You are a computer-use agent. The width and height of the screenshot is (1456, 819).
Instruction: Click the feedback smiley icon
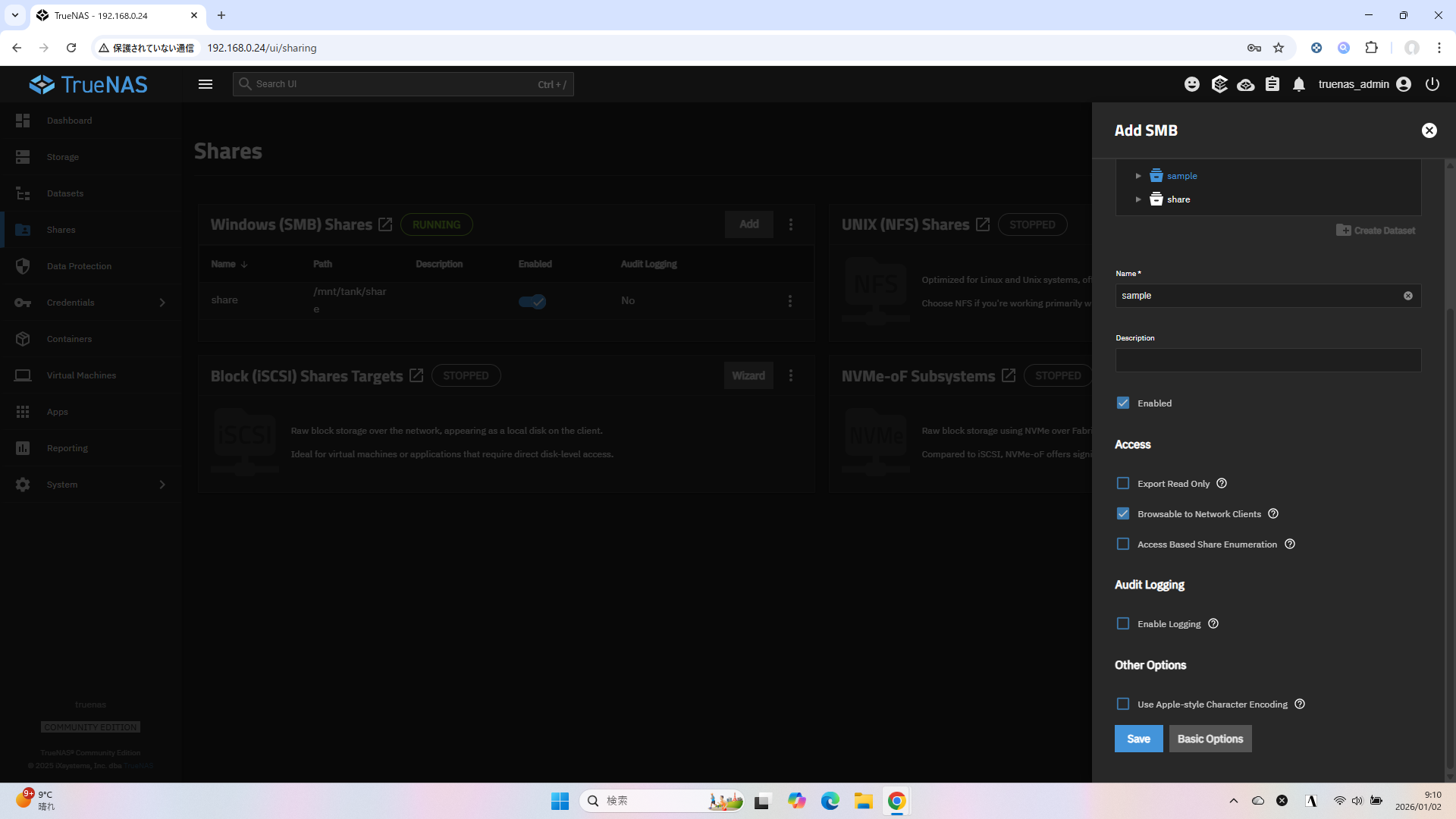coord(1192,84)
